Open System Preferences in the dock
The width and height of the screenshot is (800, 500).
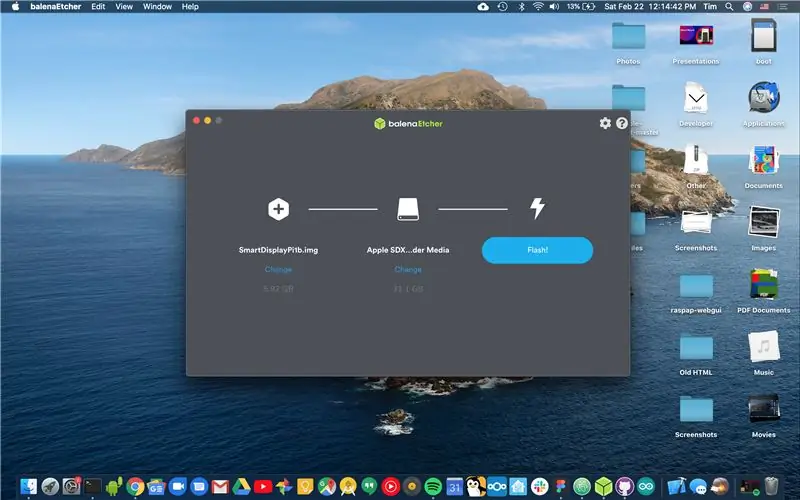click(71, 486)
